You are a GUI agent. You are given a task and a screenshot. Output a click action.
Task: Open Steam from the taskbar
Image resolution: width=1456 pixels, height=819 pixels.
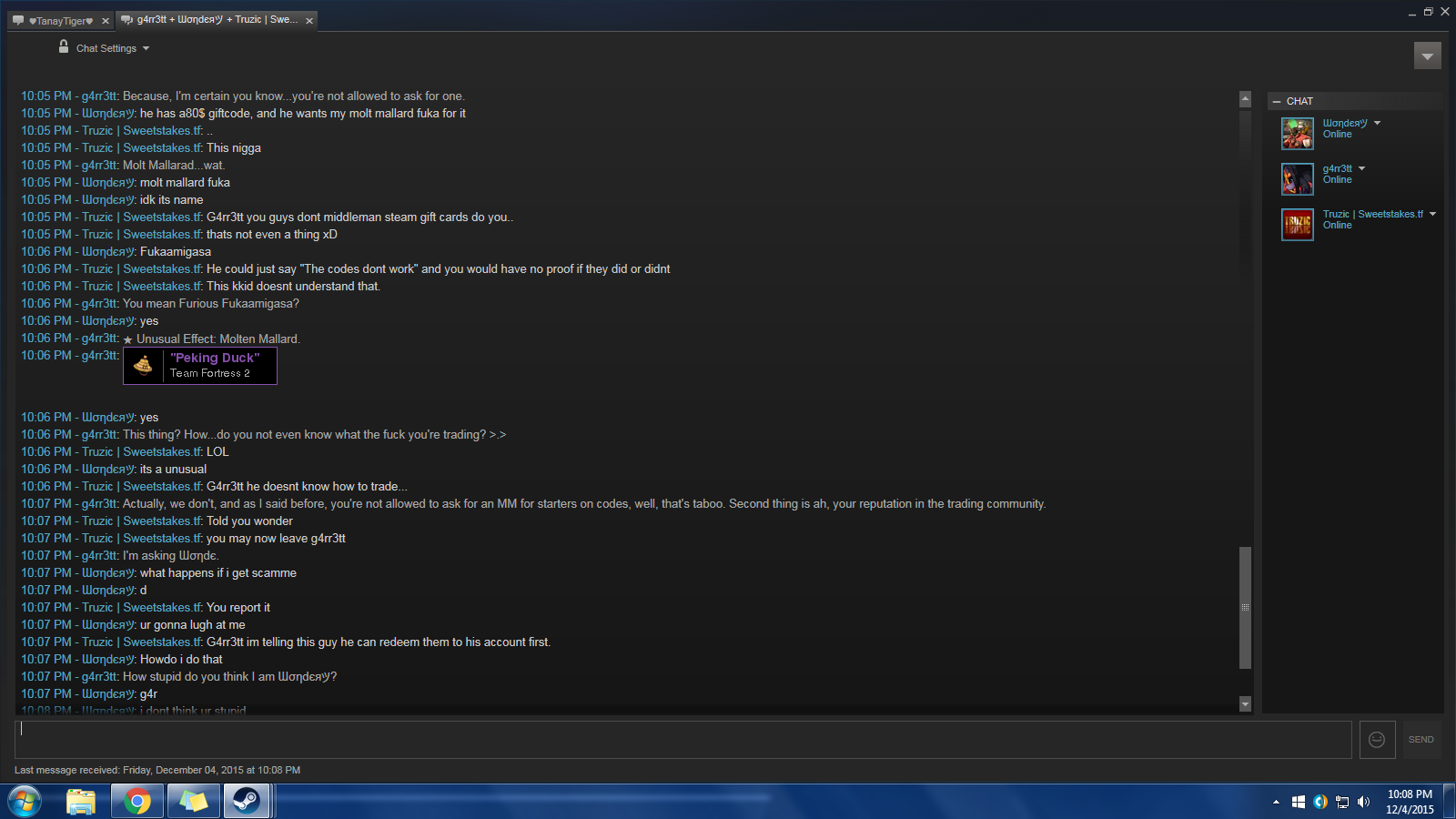246,802
